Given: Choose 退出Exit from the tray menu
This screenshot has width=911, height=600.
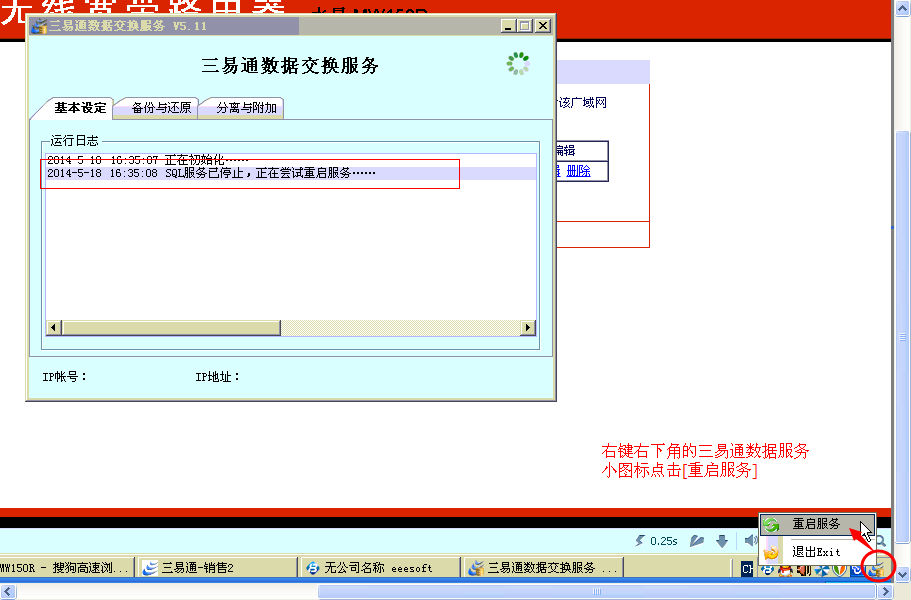Looking at the screenshot, I should [817, 551].
